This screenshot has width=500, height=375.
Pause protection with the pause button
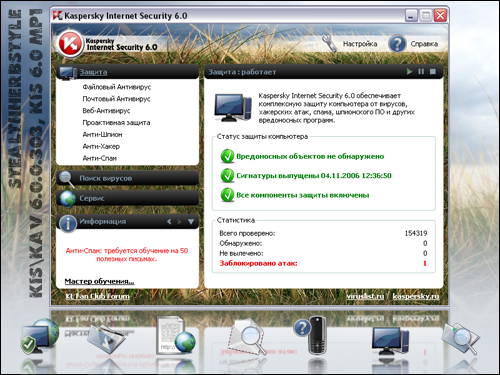coord(421,72)
